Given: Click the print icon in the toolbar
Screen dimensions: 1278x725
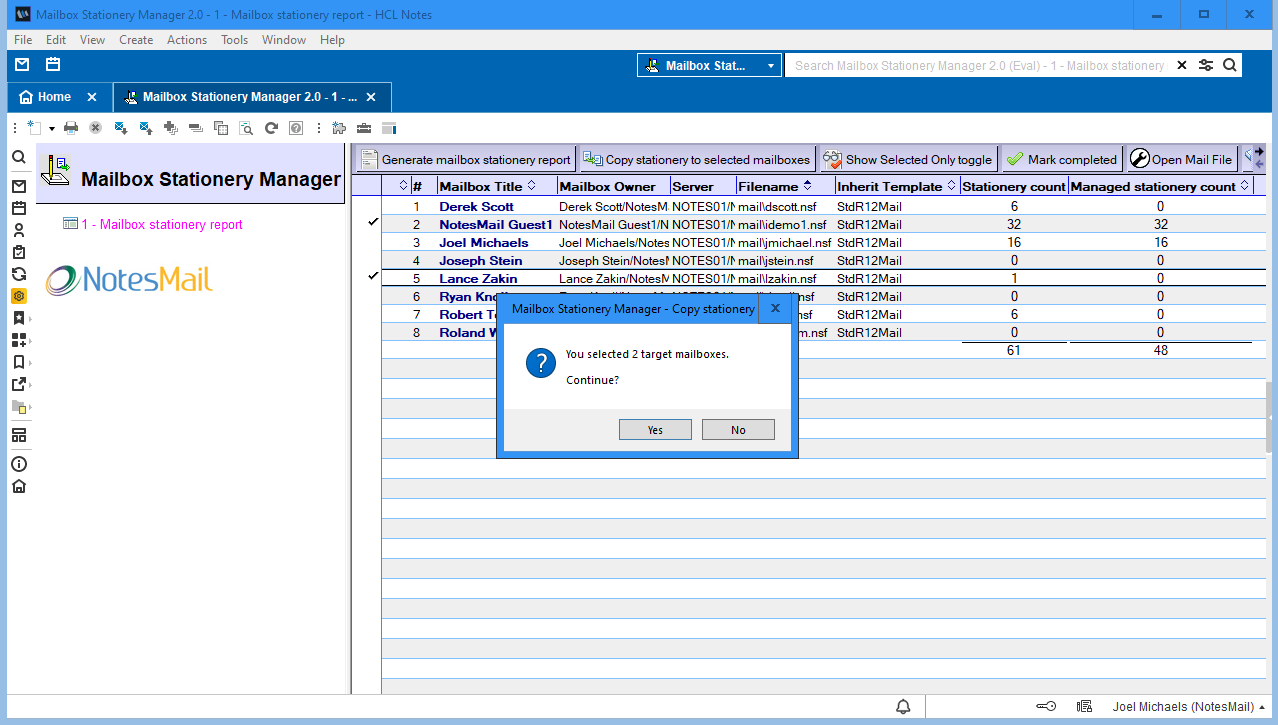Looking at the screenshot, I should [x=71, y=128].
